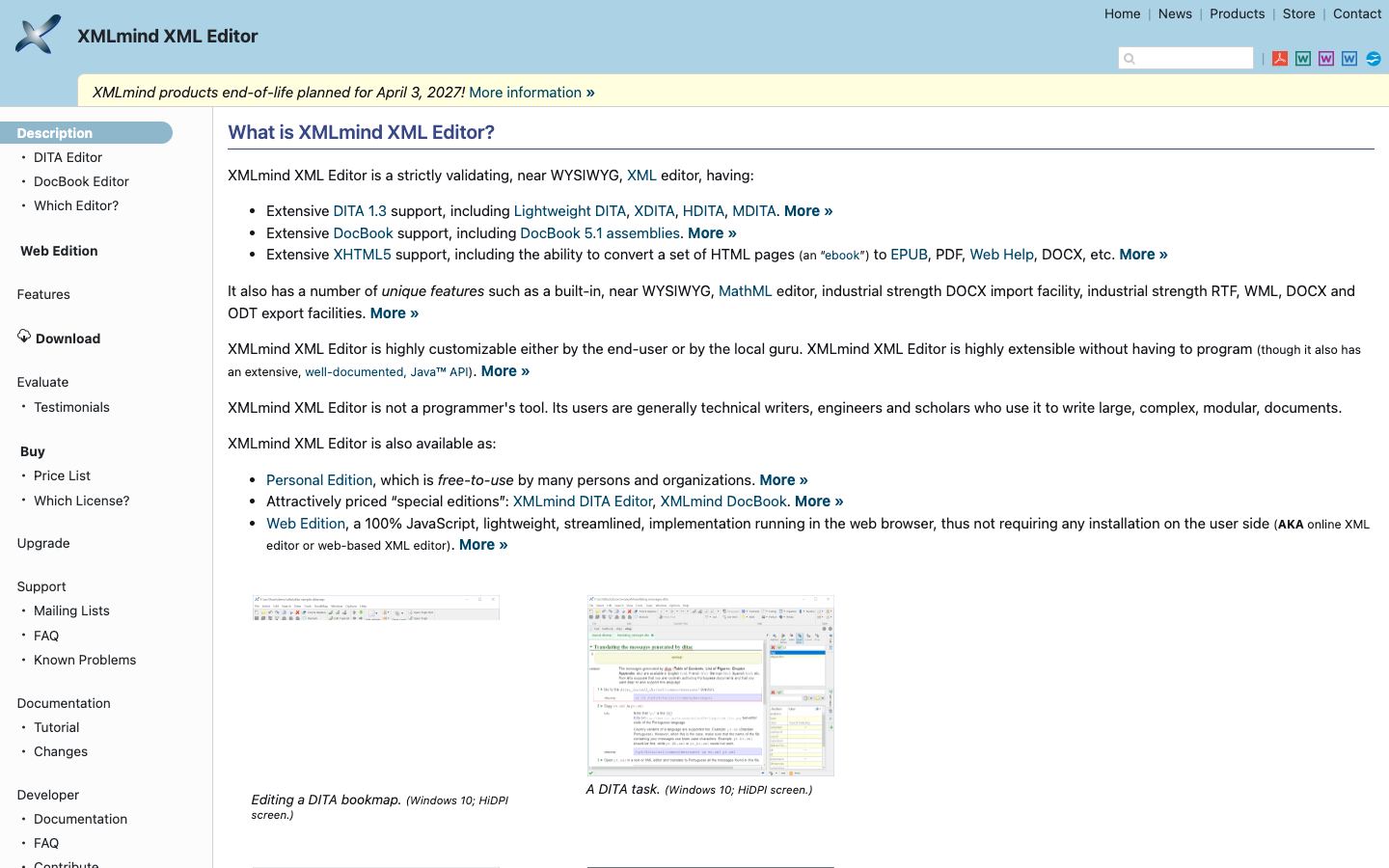Open the Contact menu item

(1357, 14)
